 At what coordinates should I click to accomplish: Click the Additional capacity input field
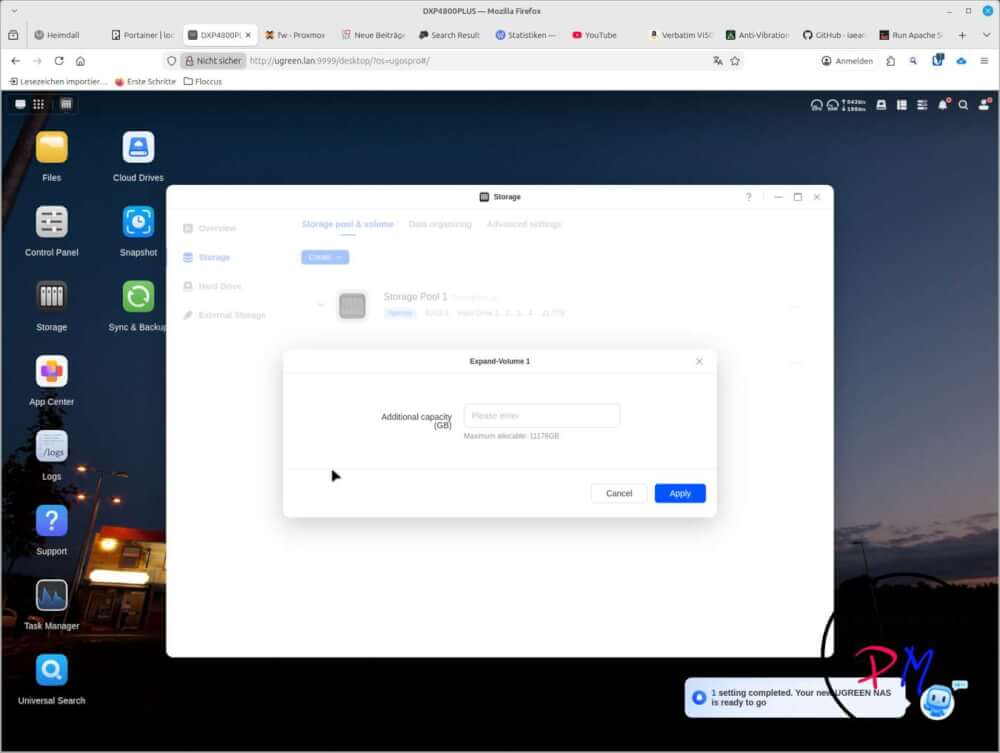[x=541, y=416]
